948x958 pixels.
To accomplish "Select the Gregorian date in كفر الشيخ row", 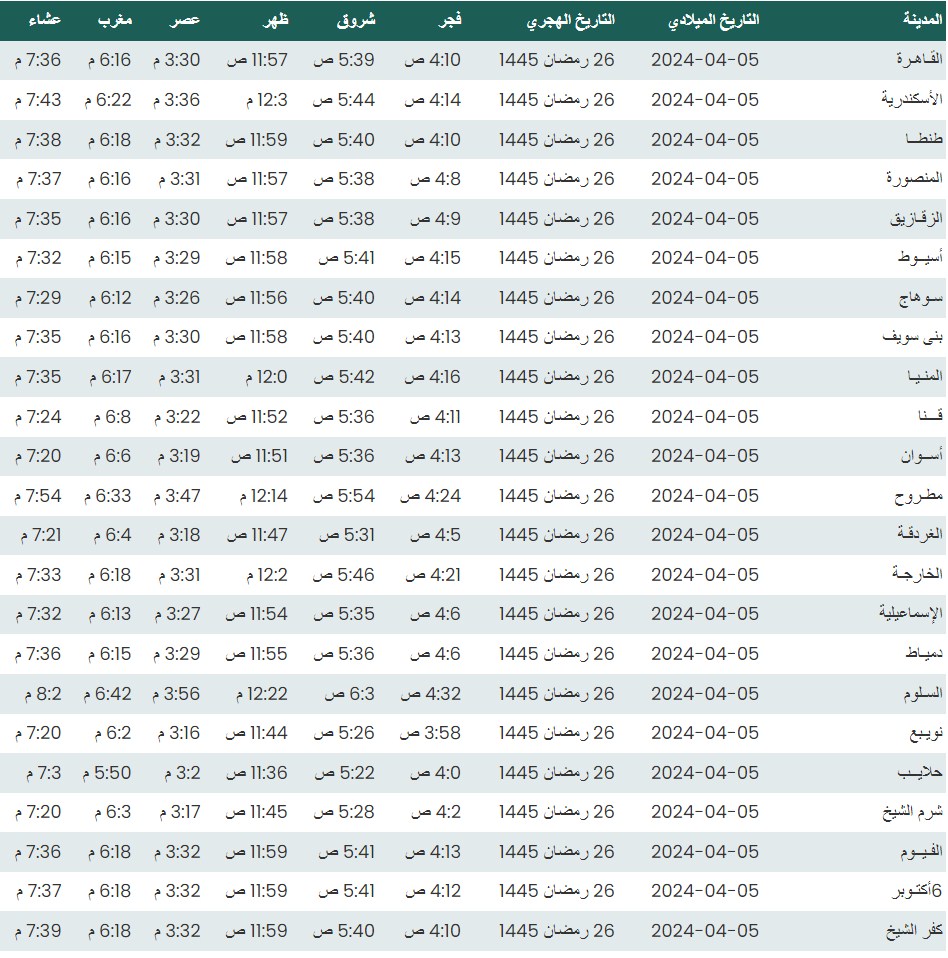I will [705, 931].
